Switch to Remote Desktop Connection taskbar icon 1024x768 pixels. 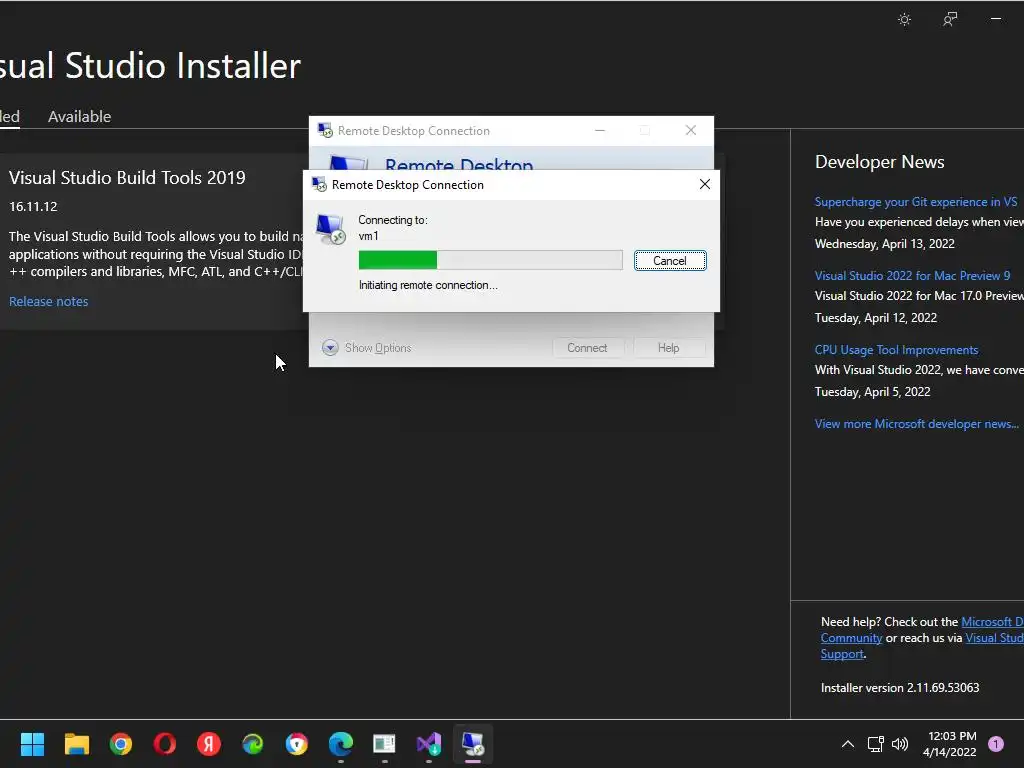click(x=473, y=744)
